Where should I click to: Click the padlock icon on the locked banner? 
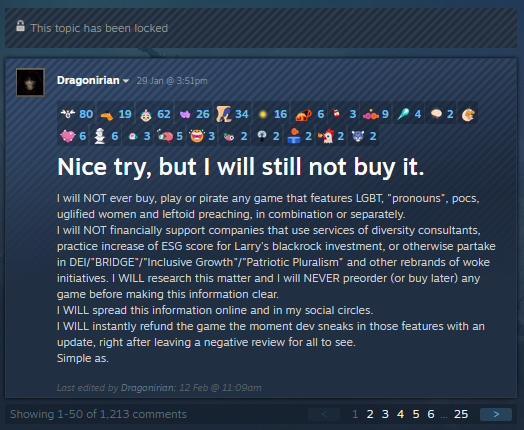(20, 26)
